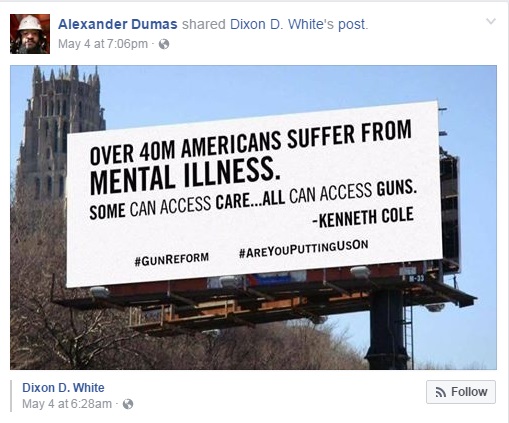Click the billboard support pole in the photo
The image size is (509, 423).
(x=388, y=328)
